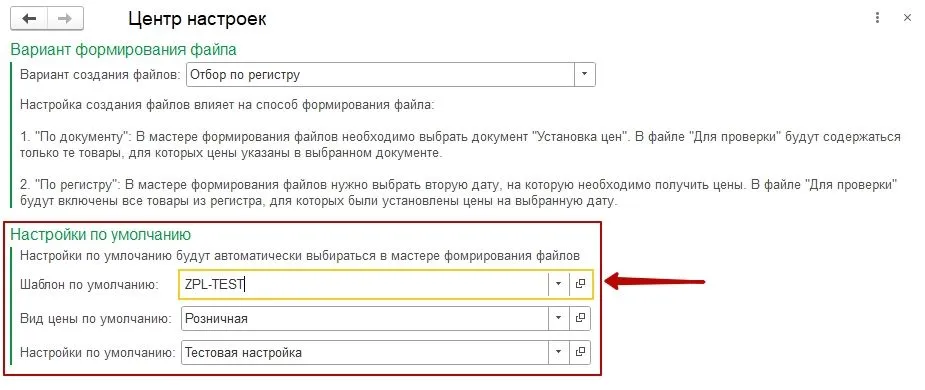Viewport: 925px width, 390px height.
Task: Go back with the left arrow button
Action: (29, 19)
